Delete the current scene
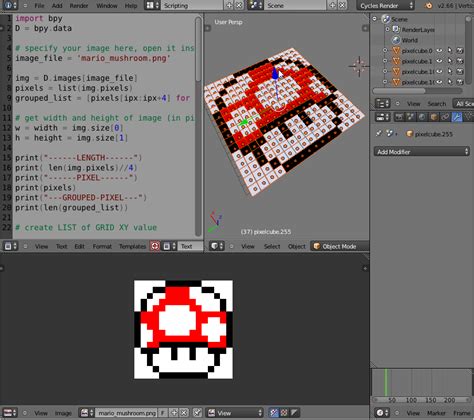Image resolution: width=474 pixels, height=420 pixels. [342, 5]
